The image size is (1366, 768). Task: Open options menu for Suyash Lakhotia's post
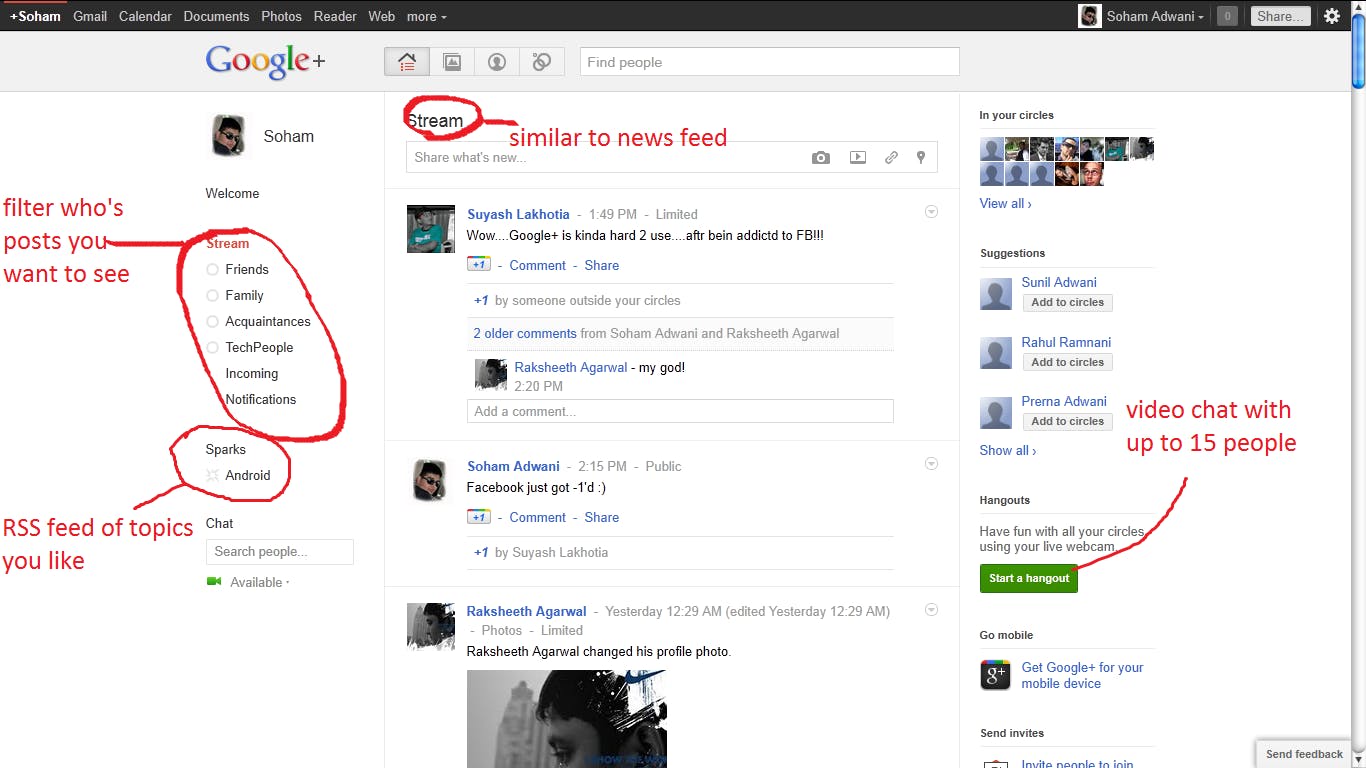point(931,212)
